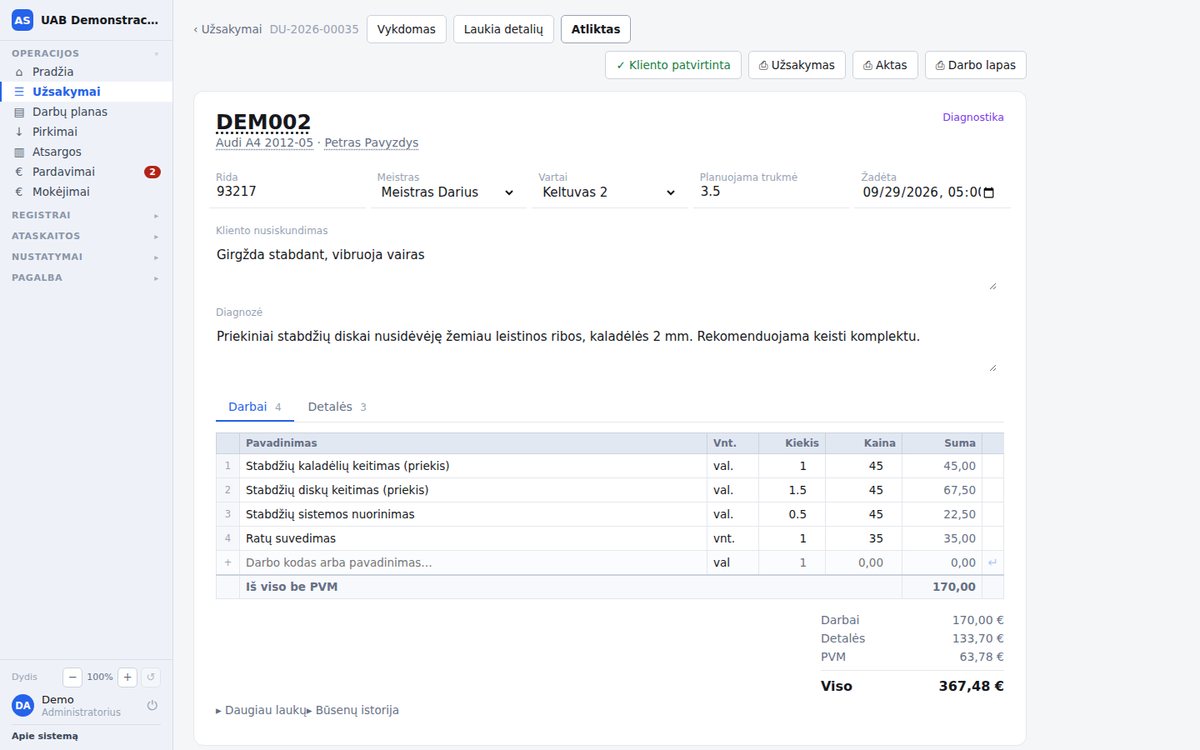Set order status to Vykdomas
The image size is (1200, 750).
click(x=406, y=29)
